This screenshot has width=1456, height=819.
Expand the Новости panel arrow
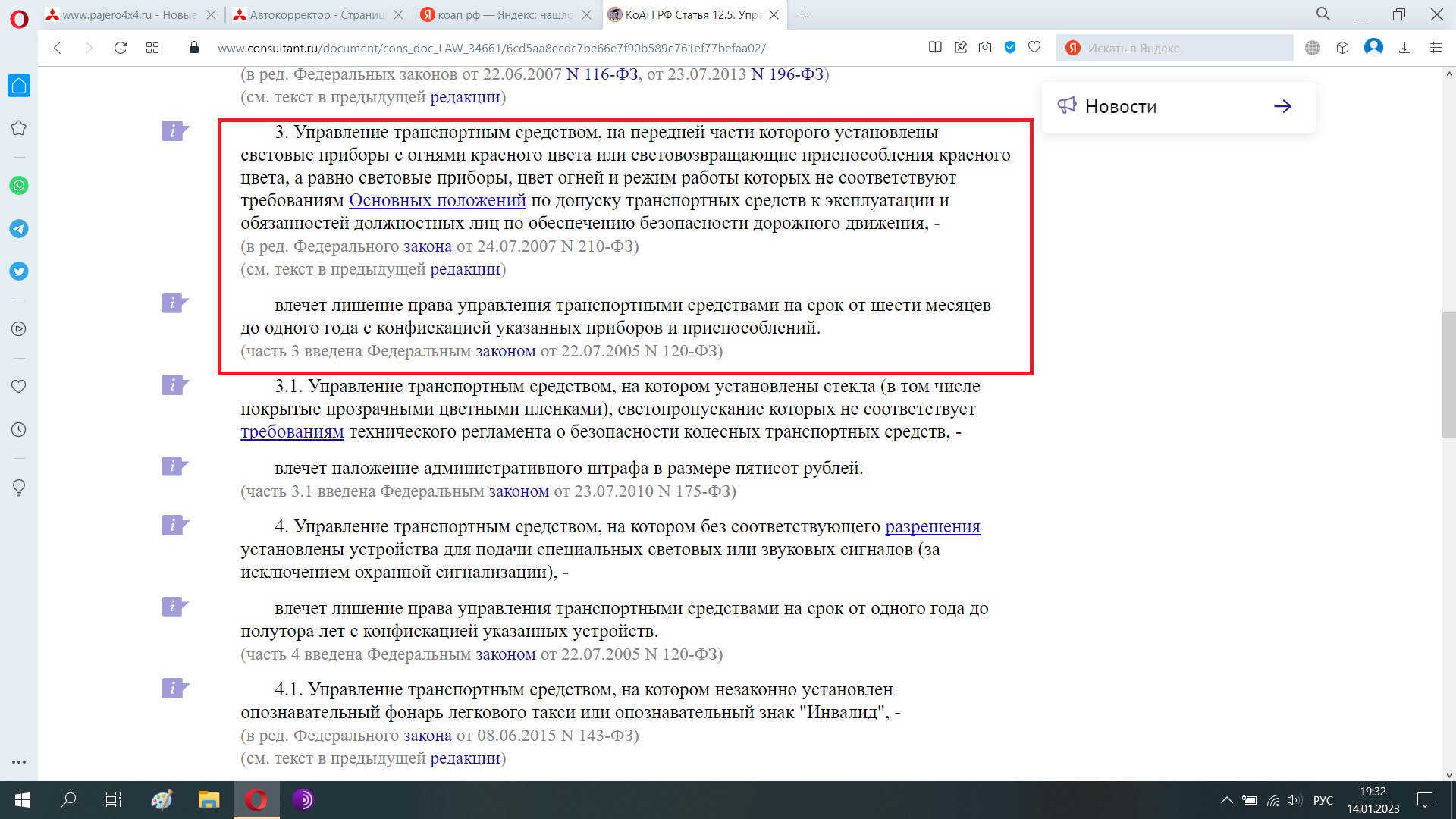click(1282, 107)
